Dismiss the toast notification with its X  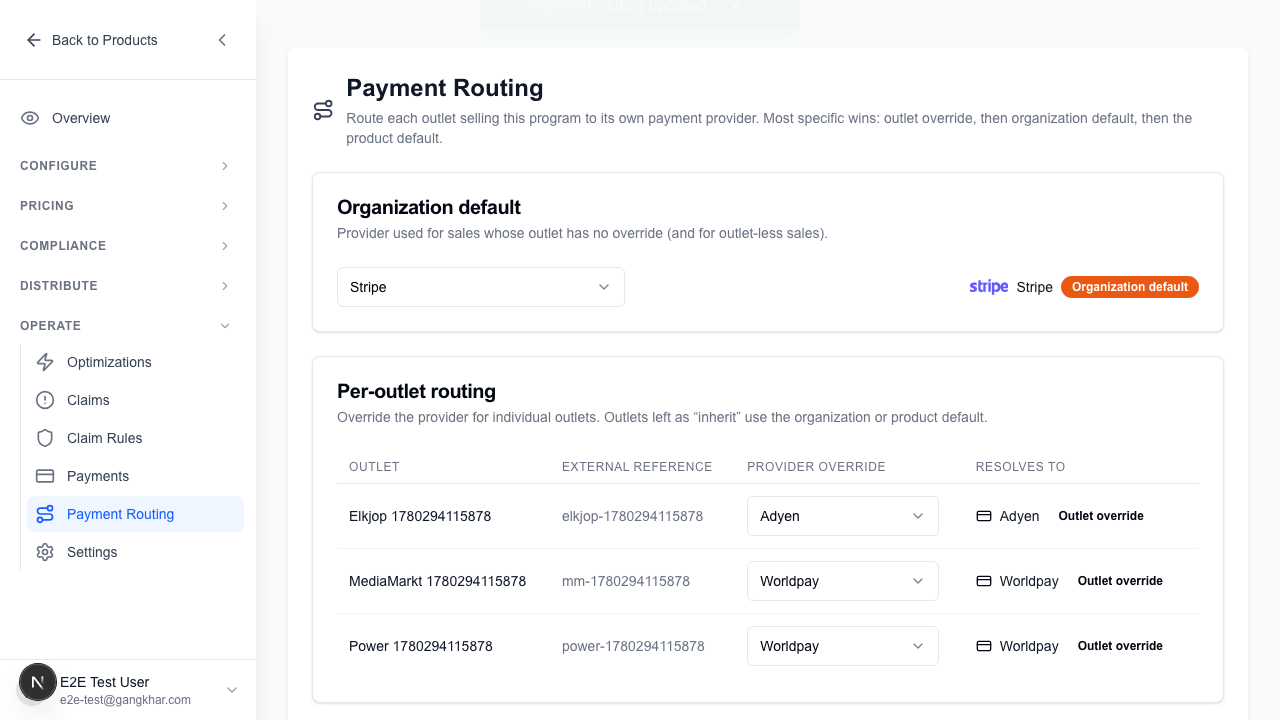point(734,6)
